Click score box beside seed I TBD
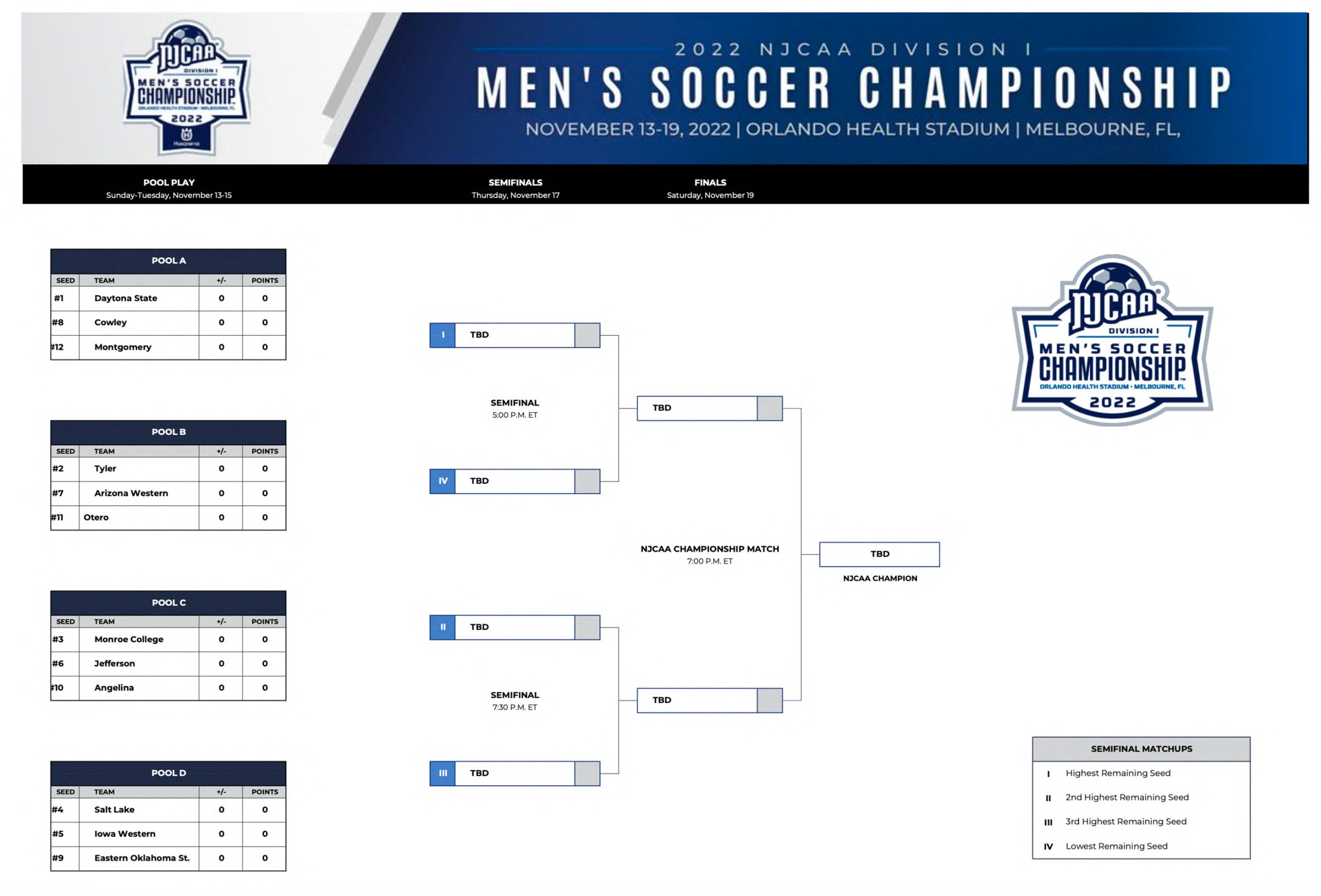Viewport: 1321px width, 896px height. (x=587, y=335)
